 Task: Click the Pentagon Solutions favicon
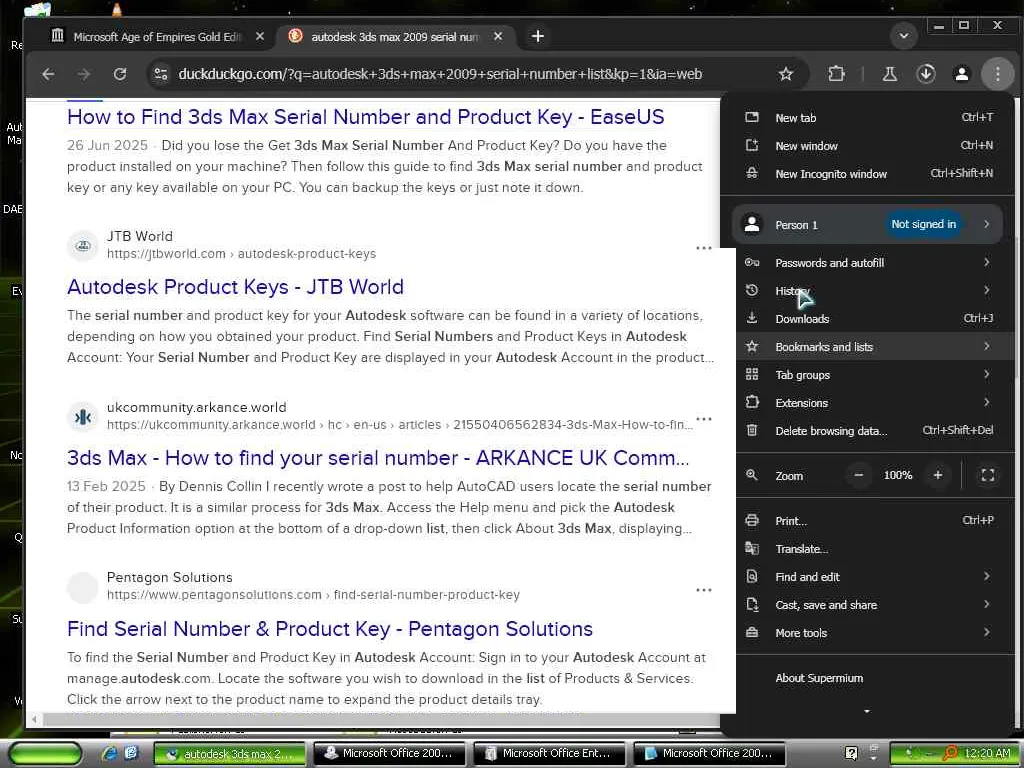83,588
